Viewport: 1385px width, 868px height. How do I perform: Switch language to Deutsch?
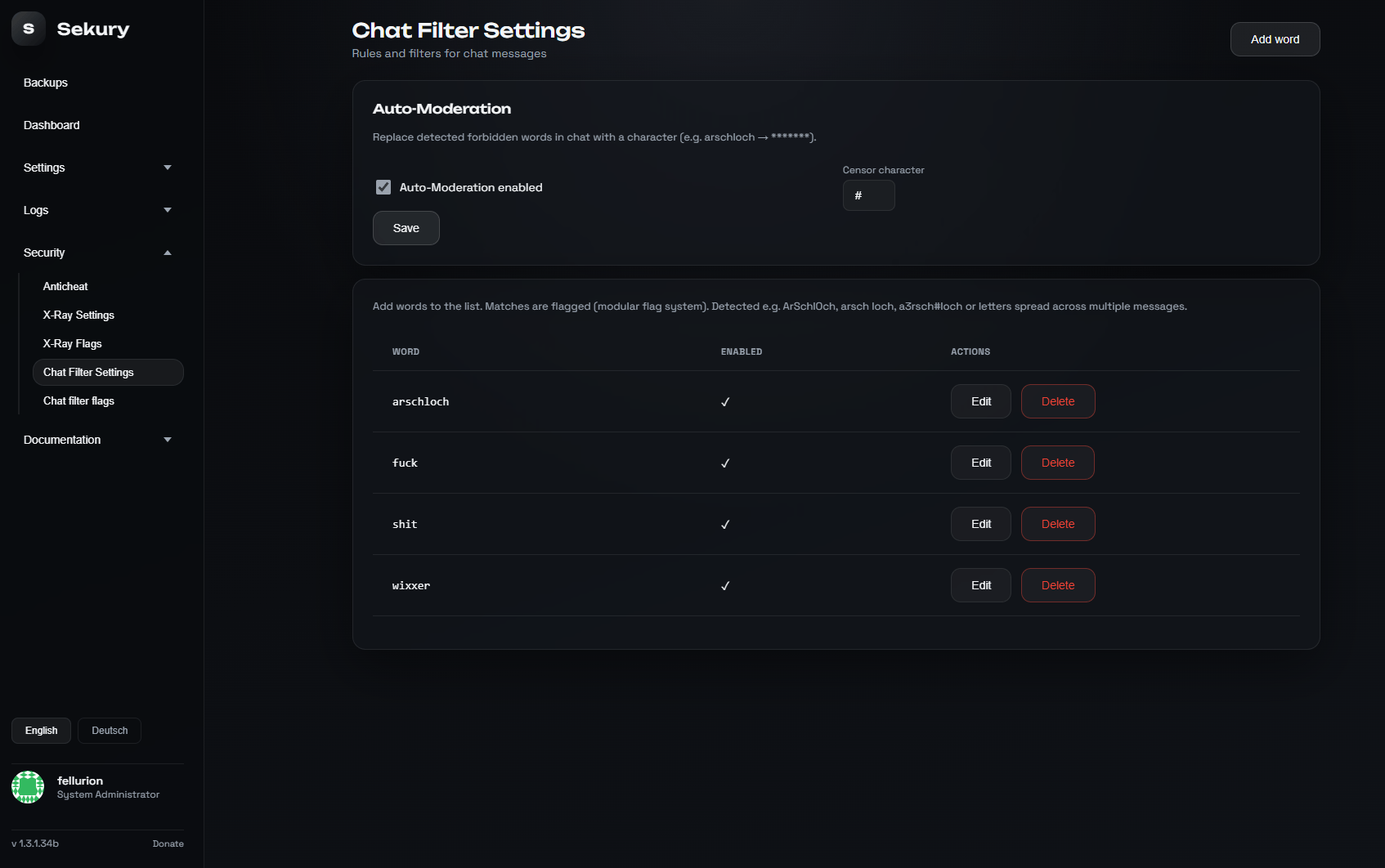[x=110, y=731]
